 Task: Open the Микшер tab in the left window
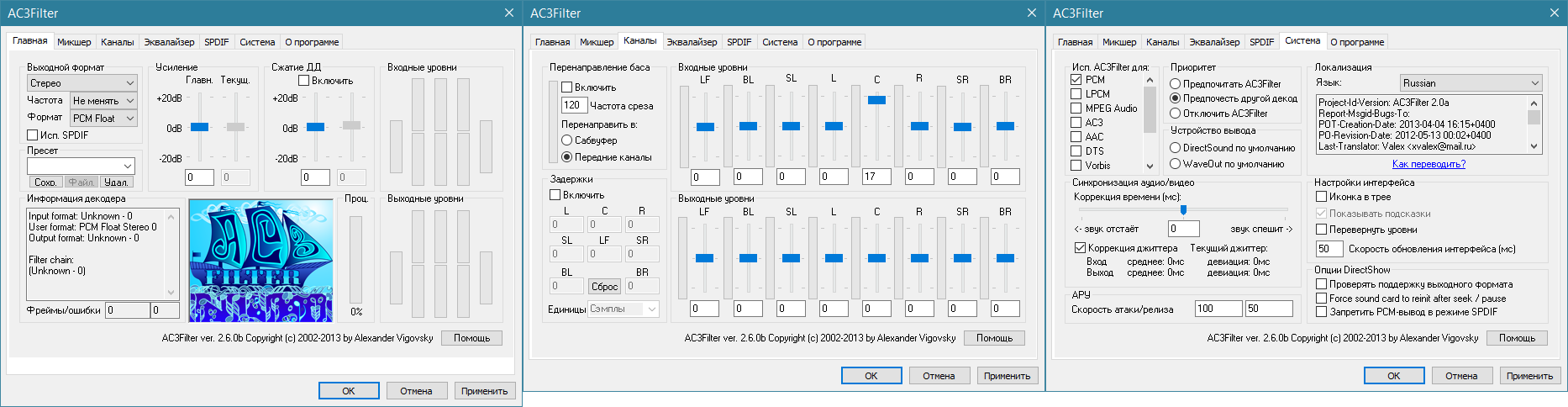pos(74,42)
